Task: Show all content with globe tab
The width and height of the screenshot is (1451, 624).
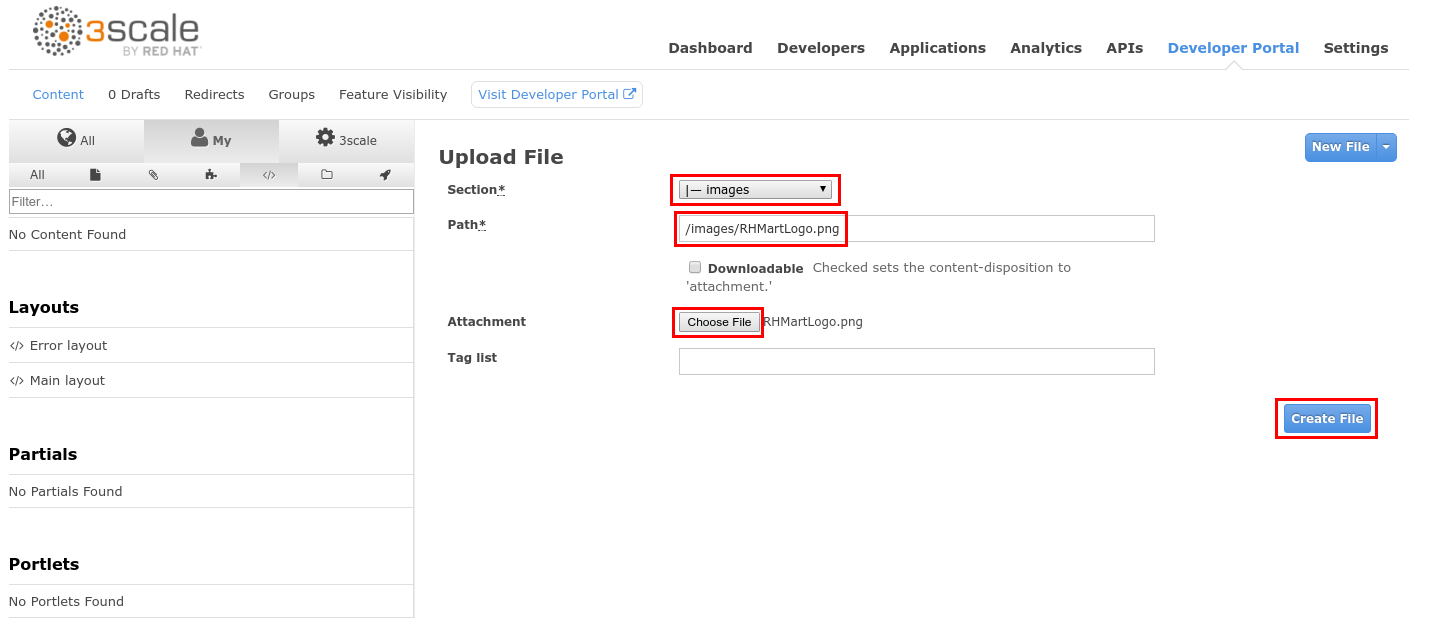Action: (x=76, y=140)
